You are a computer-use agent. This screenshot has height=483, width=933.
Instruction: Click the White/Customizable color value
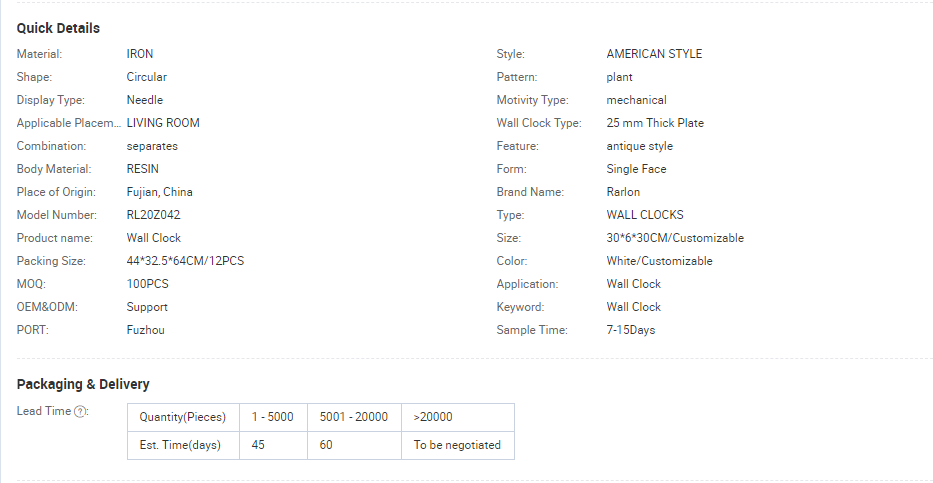pyautogui.click(x=659, y=261)
